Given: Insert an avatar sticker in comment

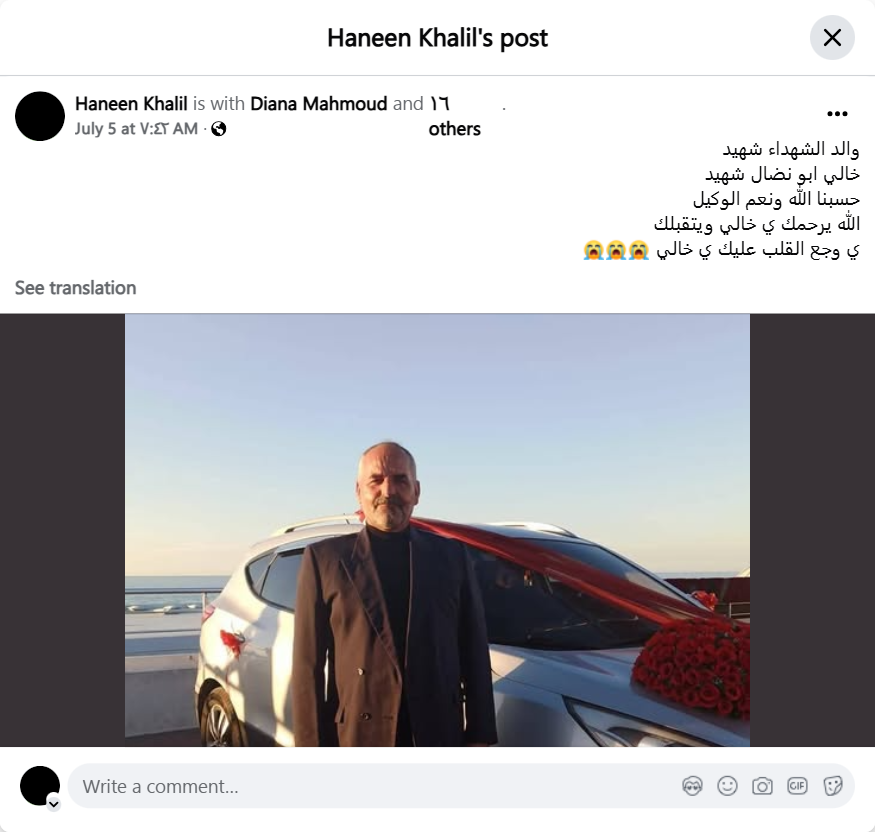Looking at the screenshot, I should [692, 786].
